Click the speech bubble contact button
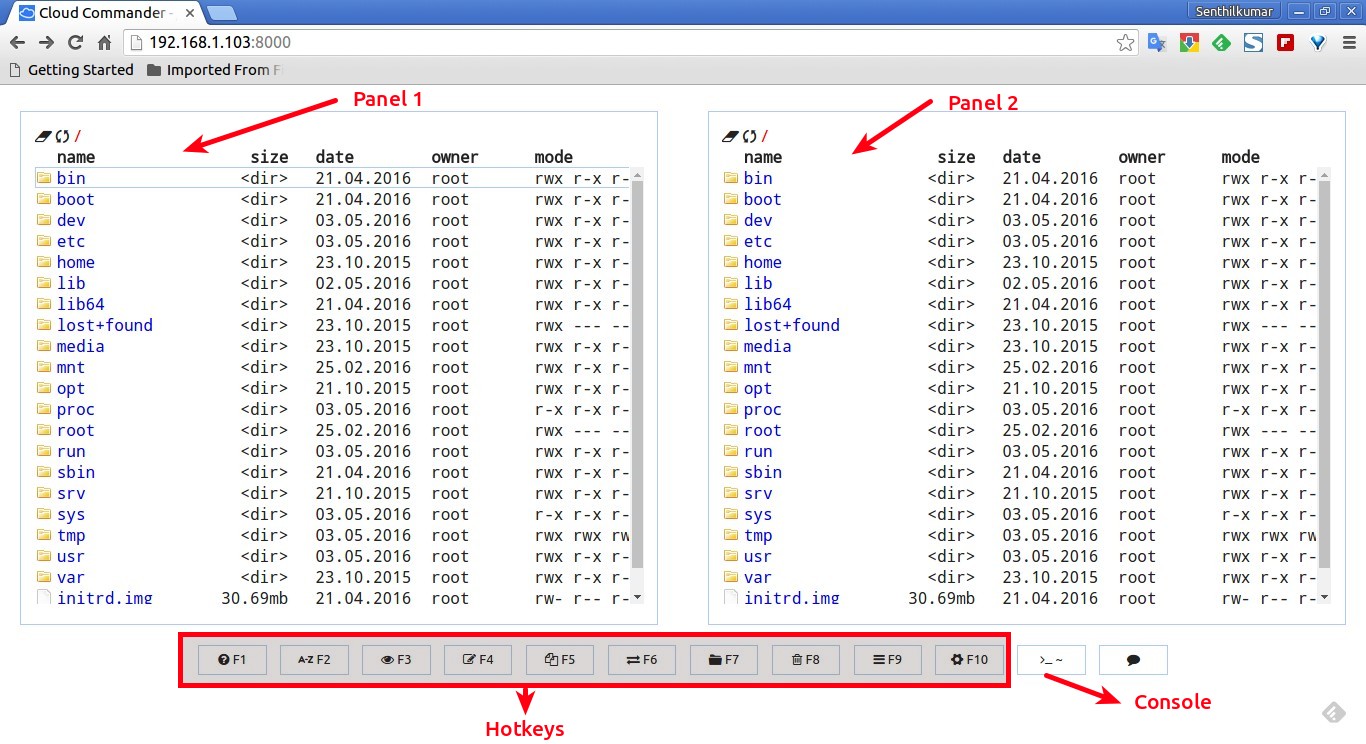 click(1133, 660)
